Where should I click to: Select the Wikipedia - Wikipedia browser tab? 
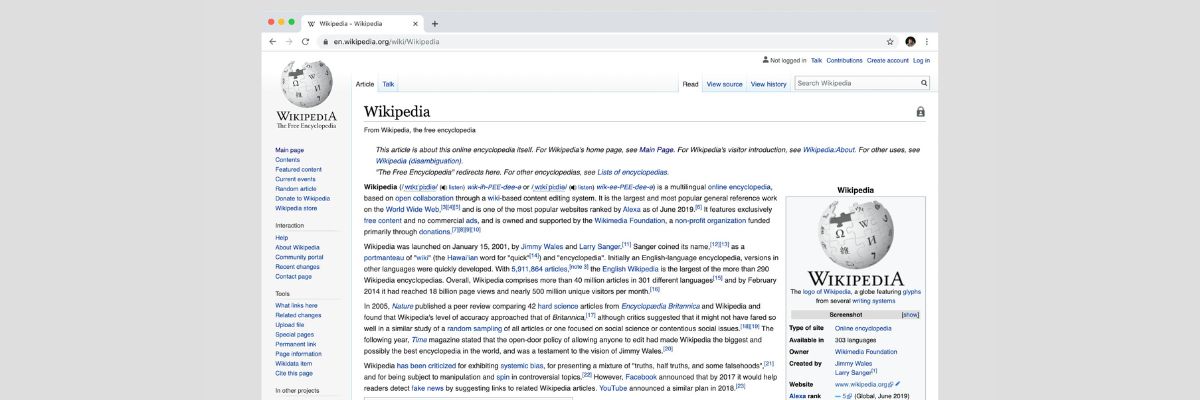pyautogui.click(x=362, y=23)
